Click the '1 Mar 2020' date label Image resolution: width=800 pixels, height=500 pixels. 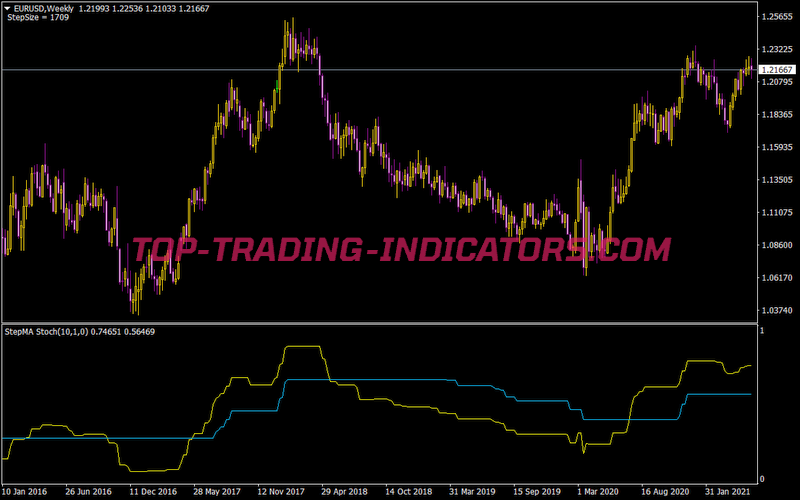(598, 492)
